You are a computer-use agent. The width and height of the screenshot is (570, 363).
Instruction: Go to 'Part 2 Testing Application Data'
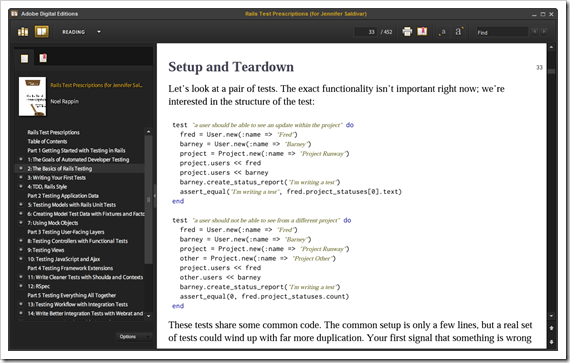(63, 196)
